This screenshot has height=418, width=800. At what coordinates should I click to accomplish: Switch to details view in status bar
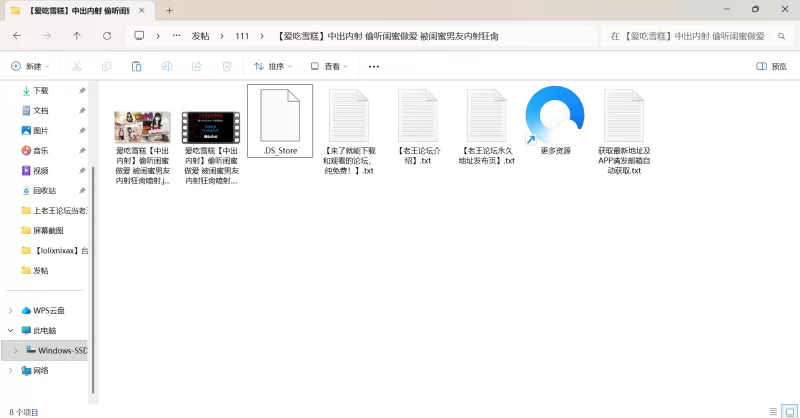[772, 411]
